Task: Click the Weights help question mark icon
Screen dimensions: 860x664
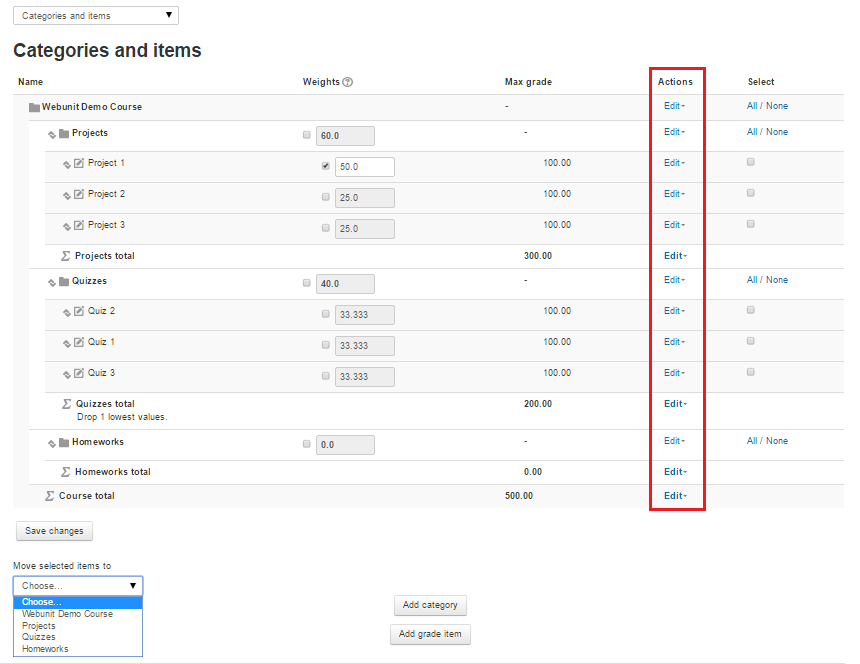Action: pyautogui.click(x=348, y=82)
